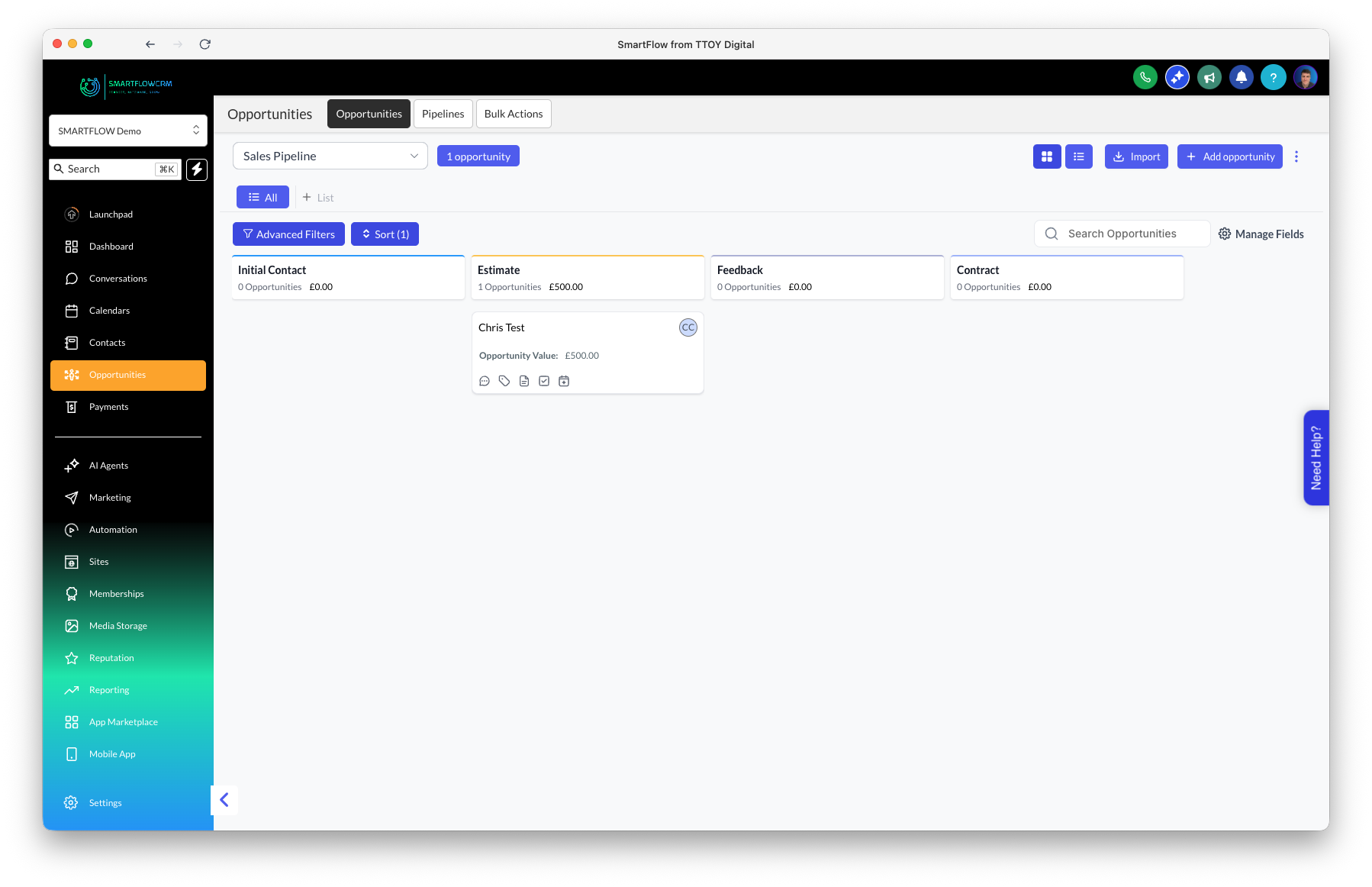This screenshot has width=1372, height=887.
Task: Select the All smart list
Action: point(262,197)
